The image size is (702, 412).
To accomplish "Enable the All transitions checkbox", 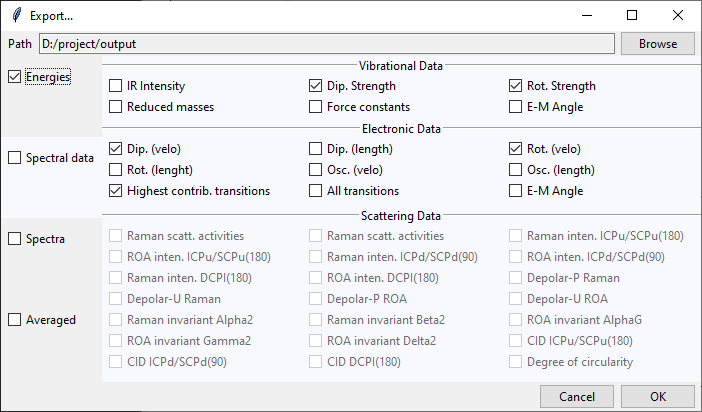I will click(x=315, y=191).
